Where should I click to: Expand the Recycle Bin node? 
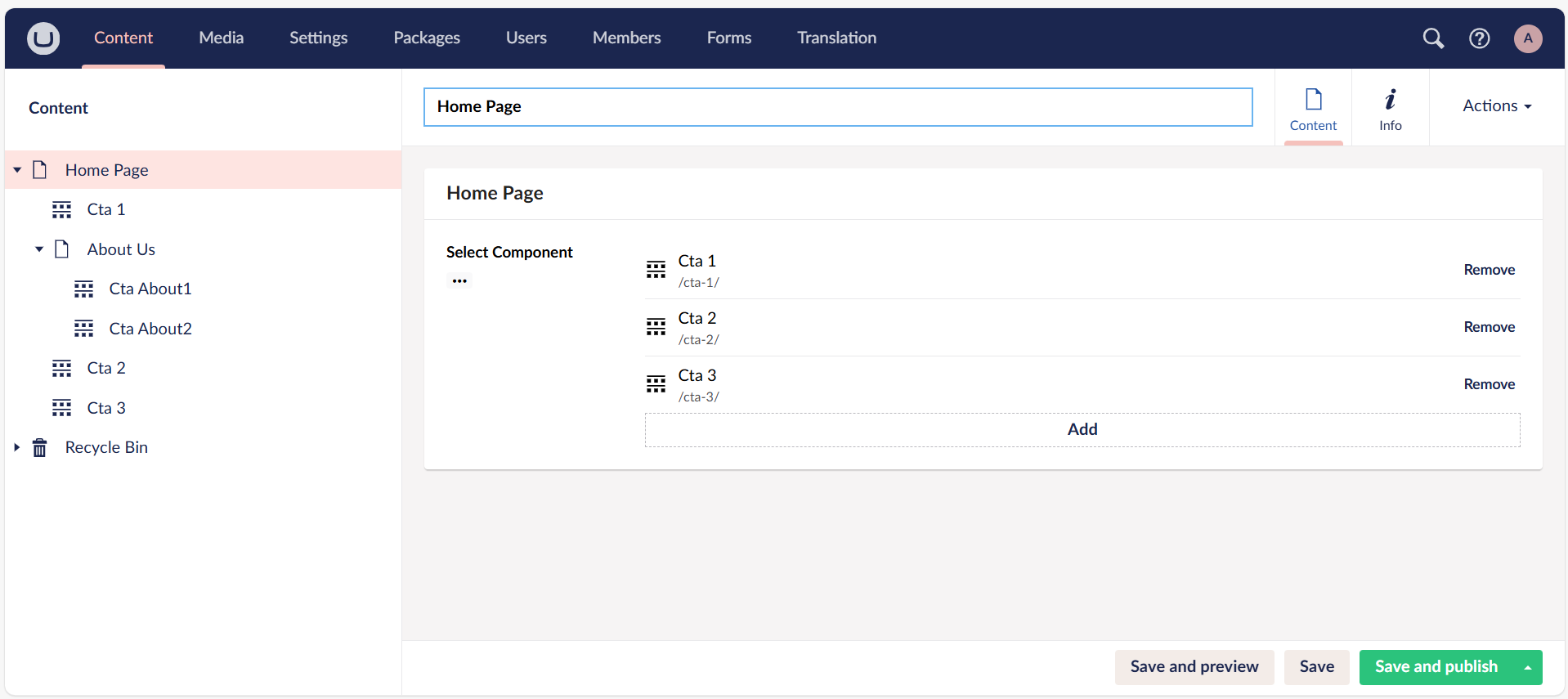point(17,447)
